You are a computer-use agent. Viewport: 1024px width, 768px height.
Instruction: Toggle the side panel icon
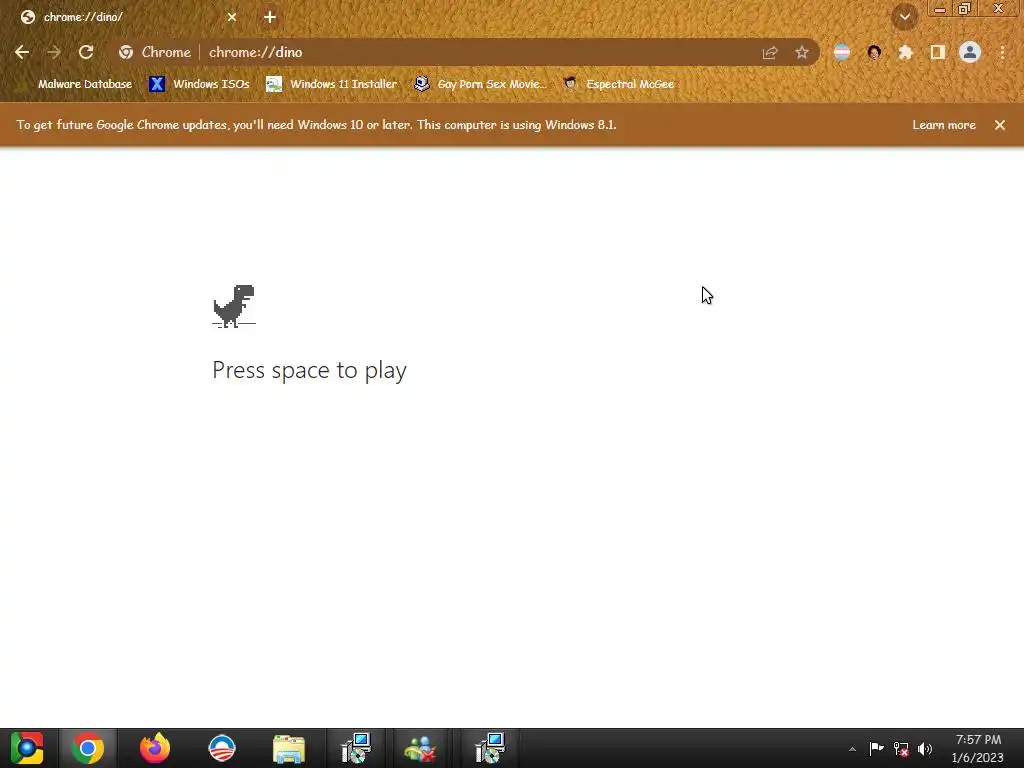[x=938, y=52]
